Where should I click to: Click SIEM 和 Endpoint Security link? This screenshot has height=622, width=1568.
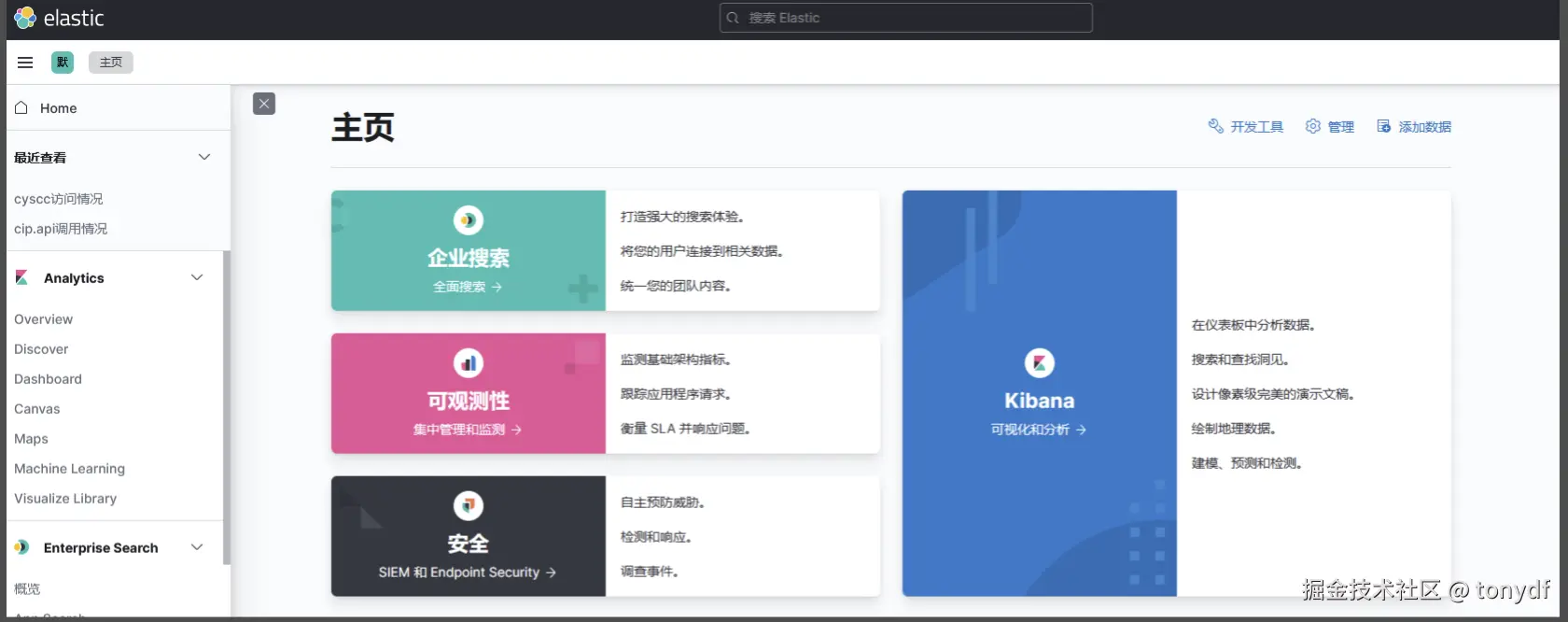pos(468,573)
